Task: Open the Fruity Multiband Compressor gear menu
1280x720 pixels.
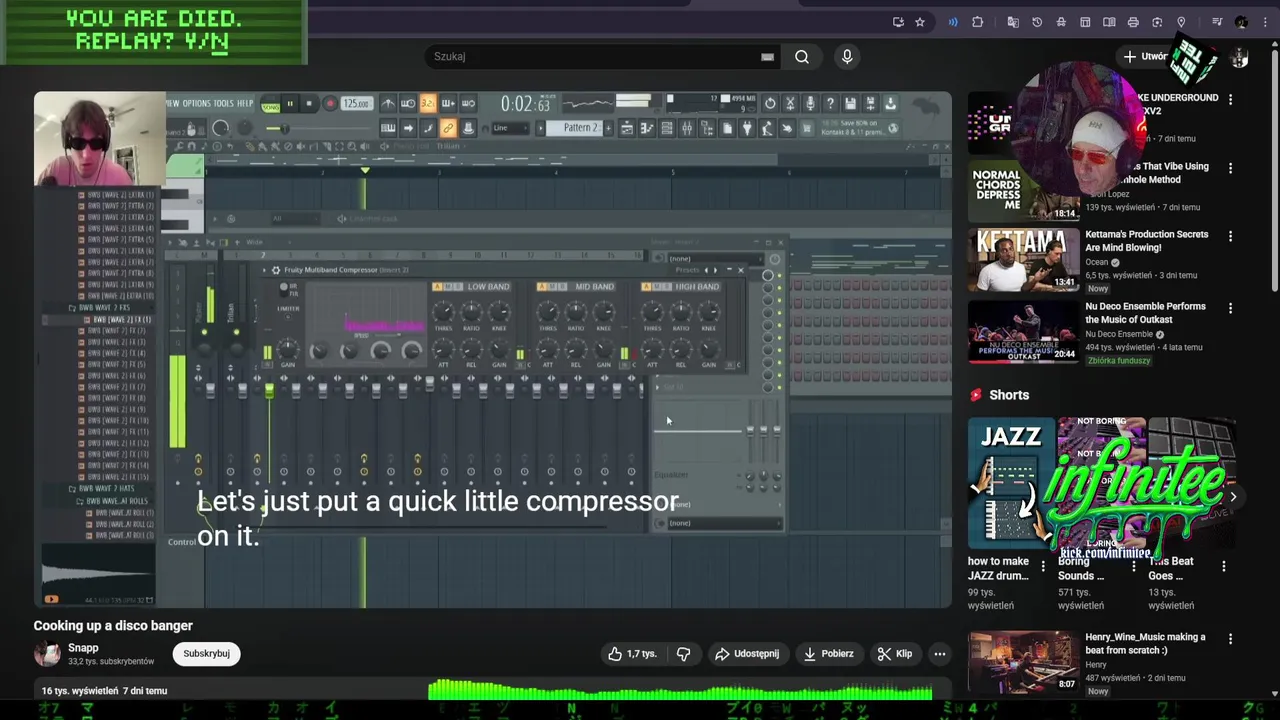Action: 276,270
